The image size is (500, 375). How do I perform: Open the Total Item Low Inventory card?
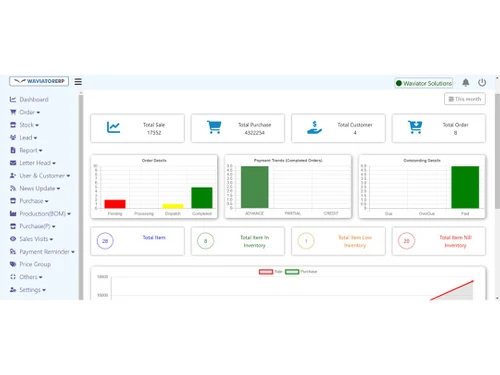coord(338,241)
